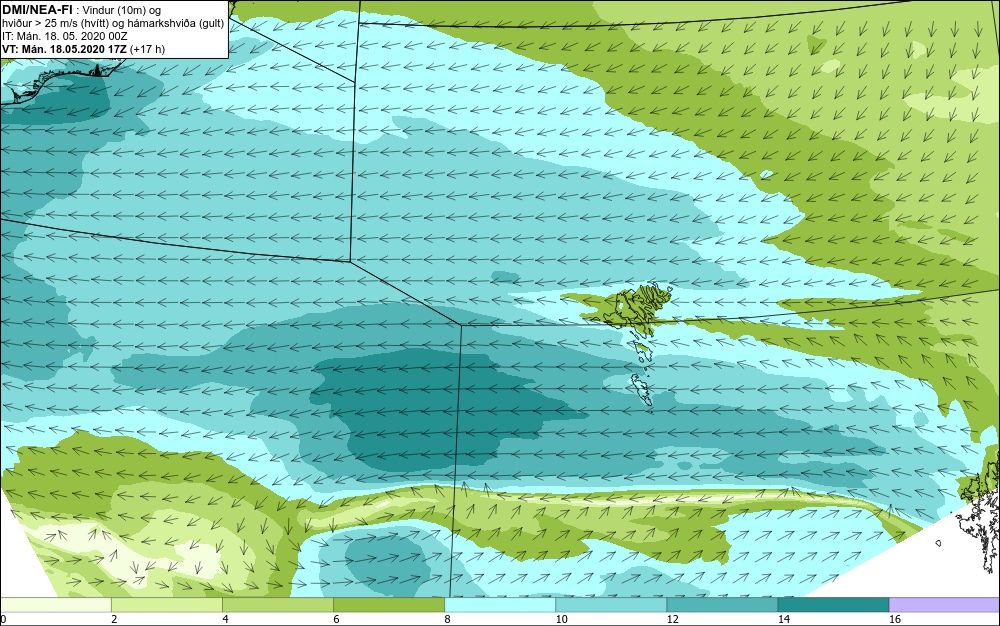Click the 12–14 m/s teal legend swatch

click(721, 604)
